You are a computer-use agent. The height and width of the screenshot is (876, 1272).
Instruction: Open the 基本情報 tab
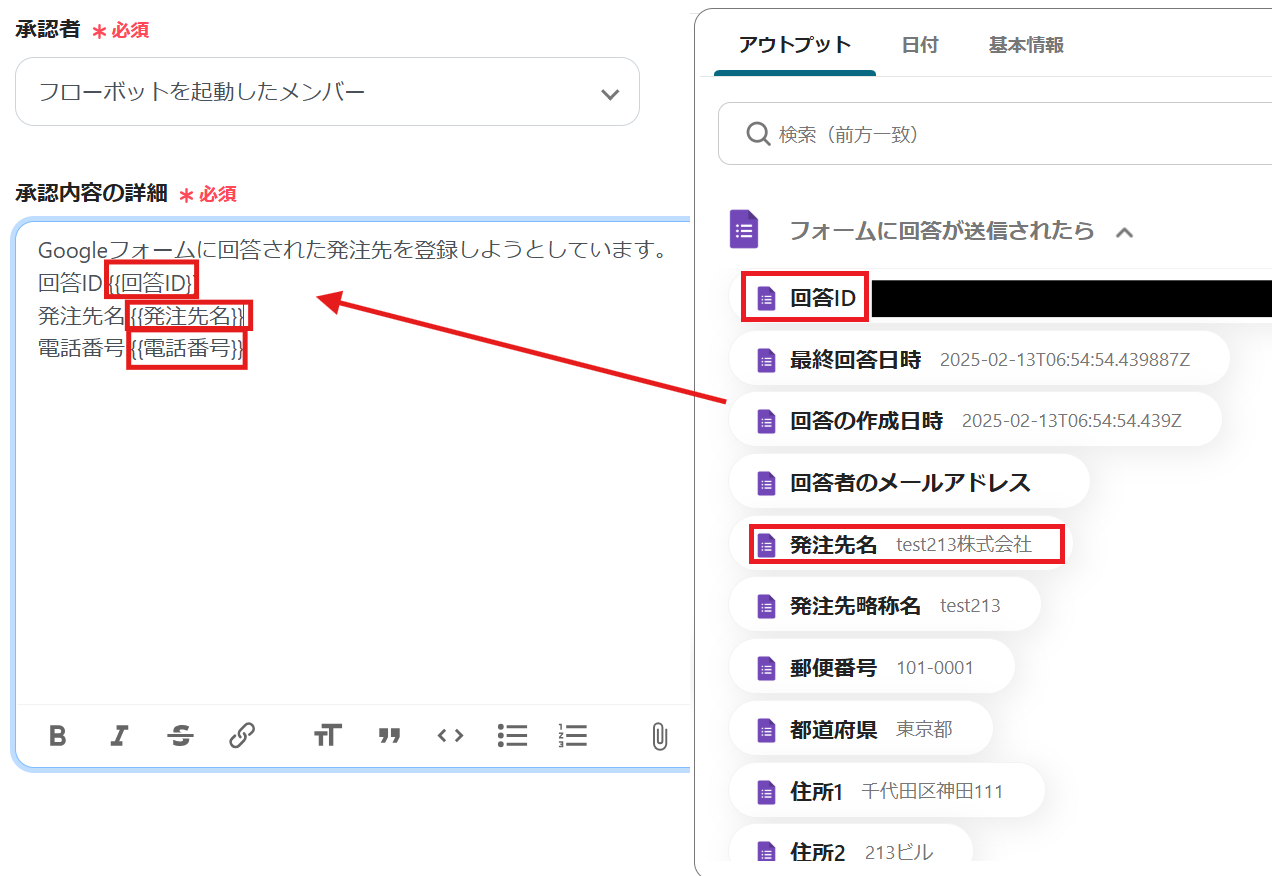(x=1026, y=45)
